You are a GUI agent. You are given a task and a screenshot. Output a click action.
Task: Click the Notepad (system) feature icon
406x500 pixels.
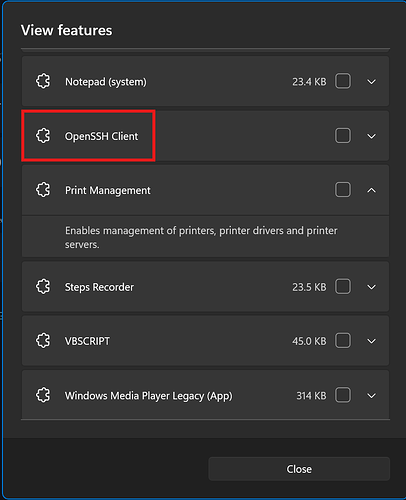point(43,81)
